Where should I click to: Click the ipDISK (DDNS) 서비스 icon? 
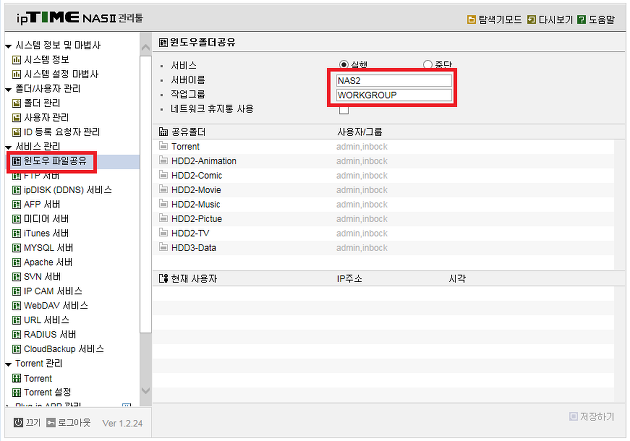point(16,190)
